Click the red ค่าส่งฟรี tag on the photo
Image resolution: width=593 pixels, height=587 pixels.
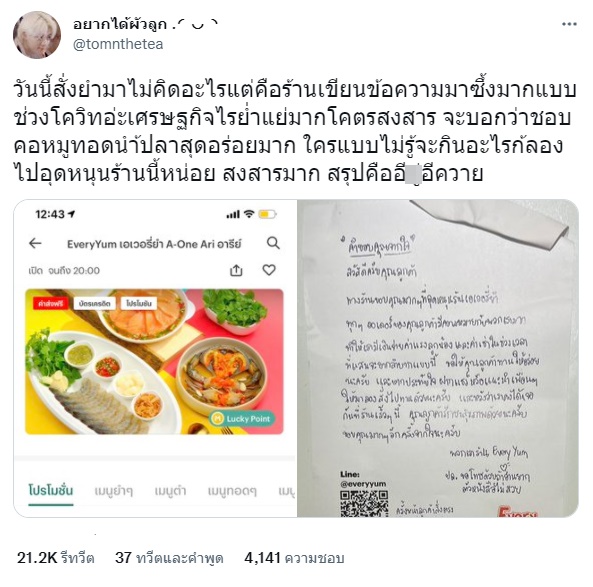(50, 303)
